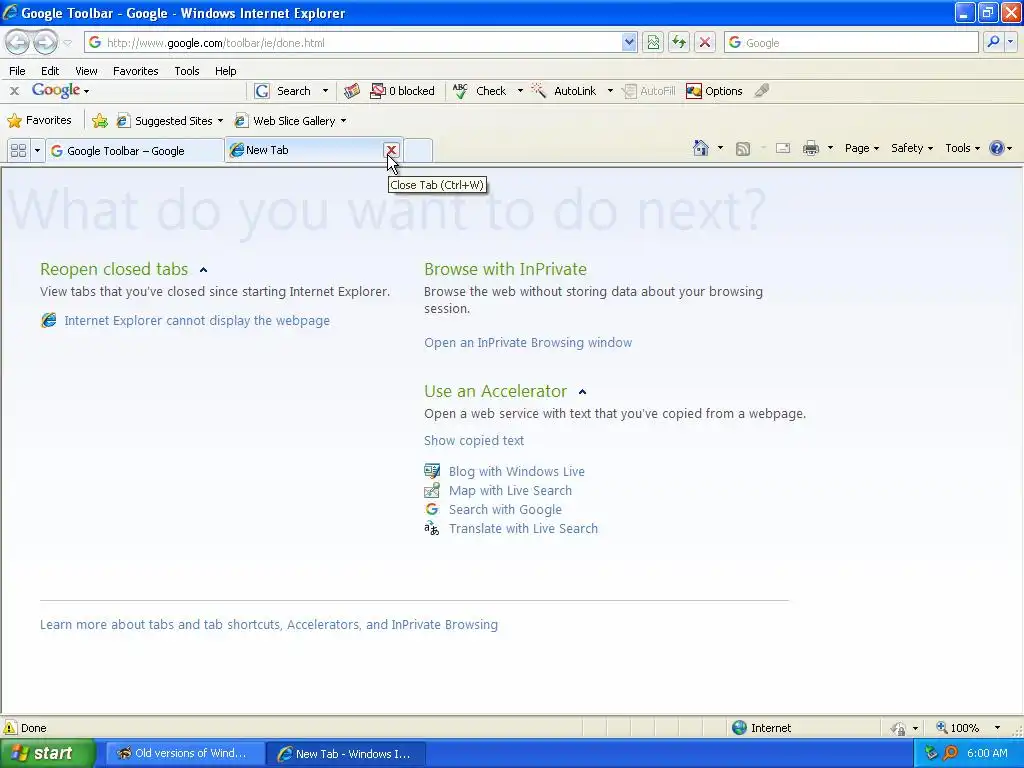
Task: Open the Favorites star button
Action: point(39,120)
